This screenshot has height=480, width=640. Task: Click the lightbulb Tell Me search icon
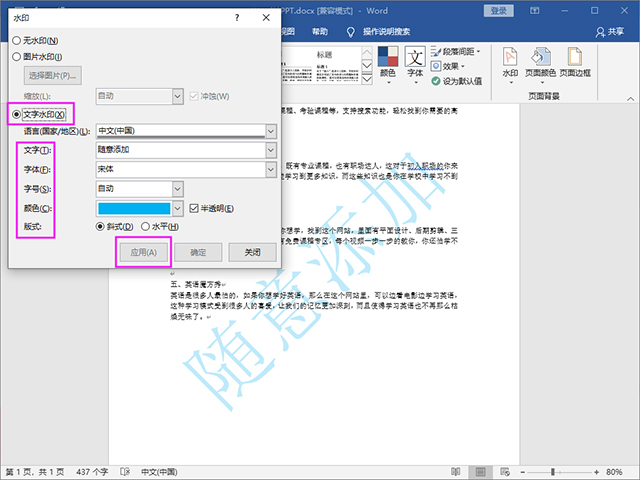350,32
